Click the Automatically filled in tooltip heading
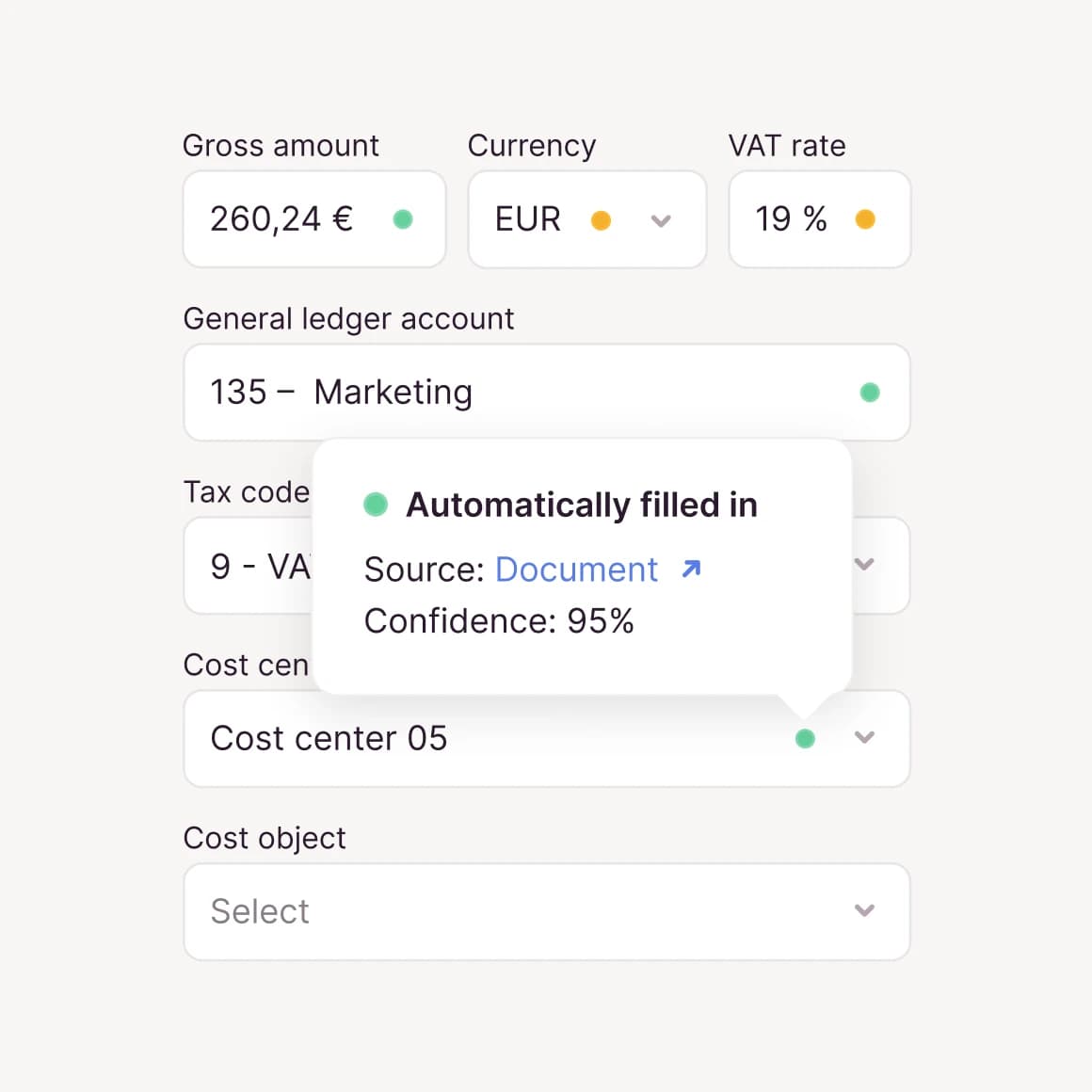This screenshot has height=1092, width=1092. coord(581,506)
